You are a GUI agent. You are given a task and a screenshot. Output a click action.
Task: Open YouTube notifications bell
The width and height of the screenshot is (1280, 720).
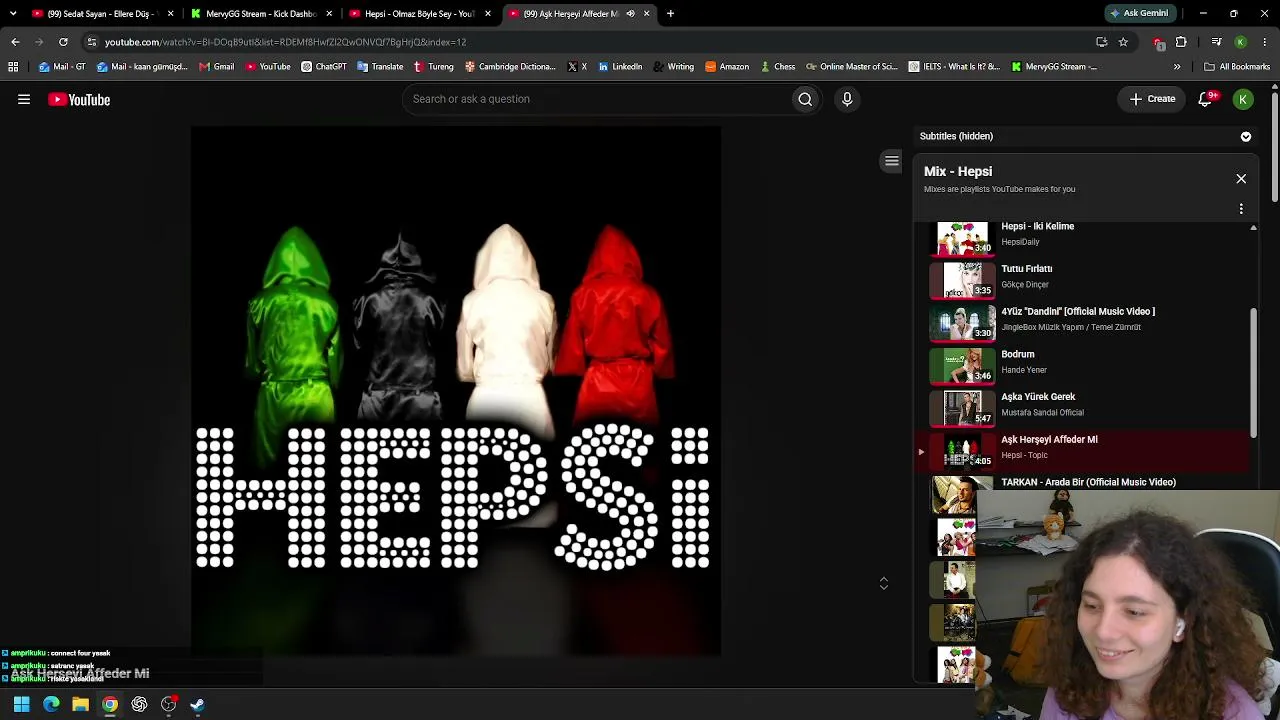1206,99
